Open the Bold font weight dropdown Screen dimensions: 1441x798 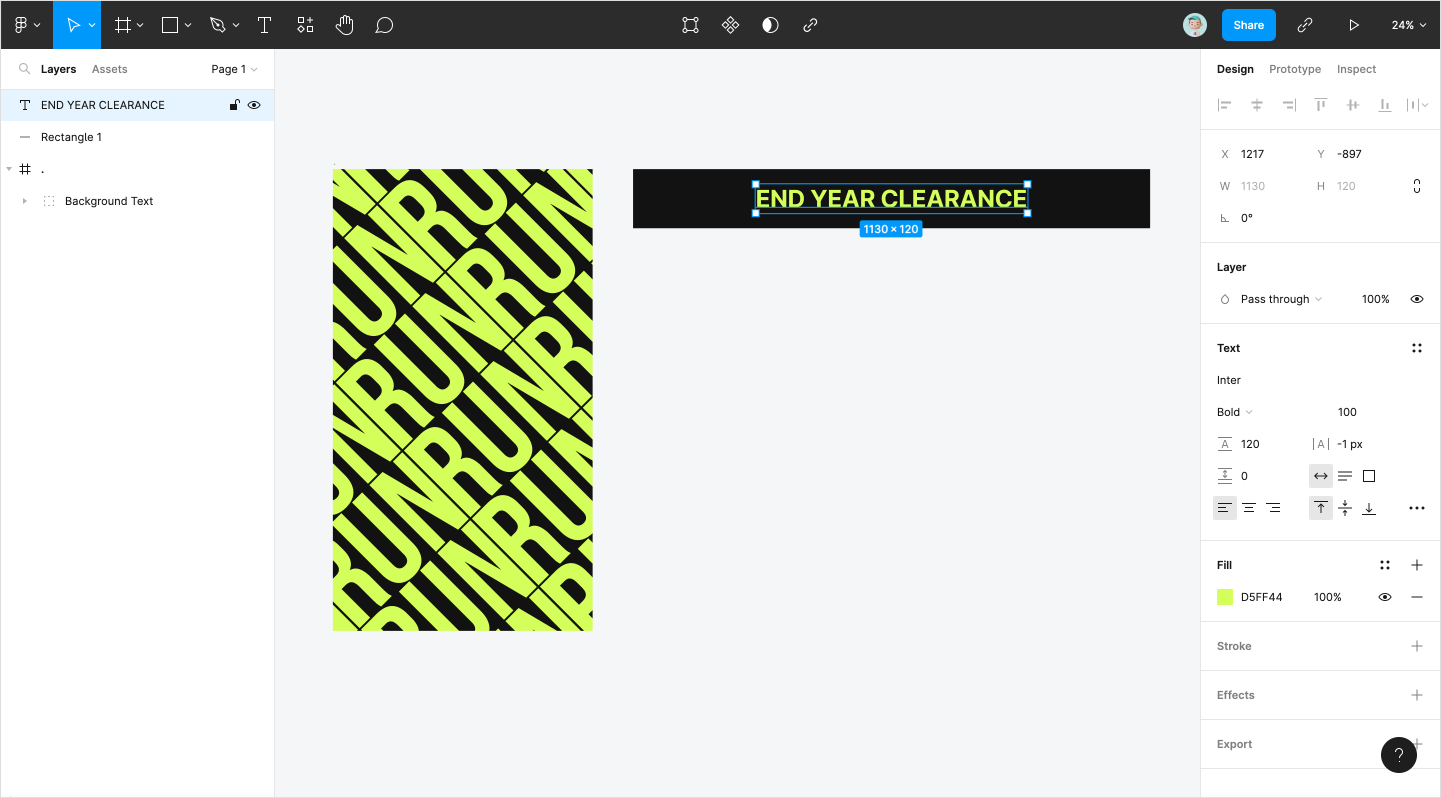point(1235,412)
